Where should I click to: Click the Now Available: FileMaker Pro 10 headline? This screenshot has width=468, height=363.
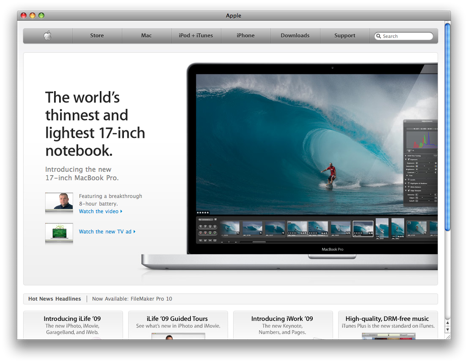point(132,299)
